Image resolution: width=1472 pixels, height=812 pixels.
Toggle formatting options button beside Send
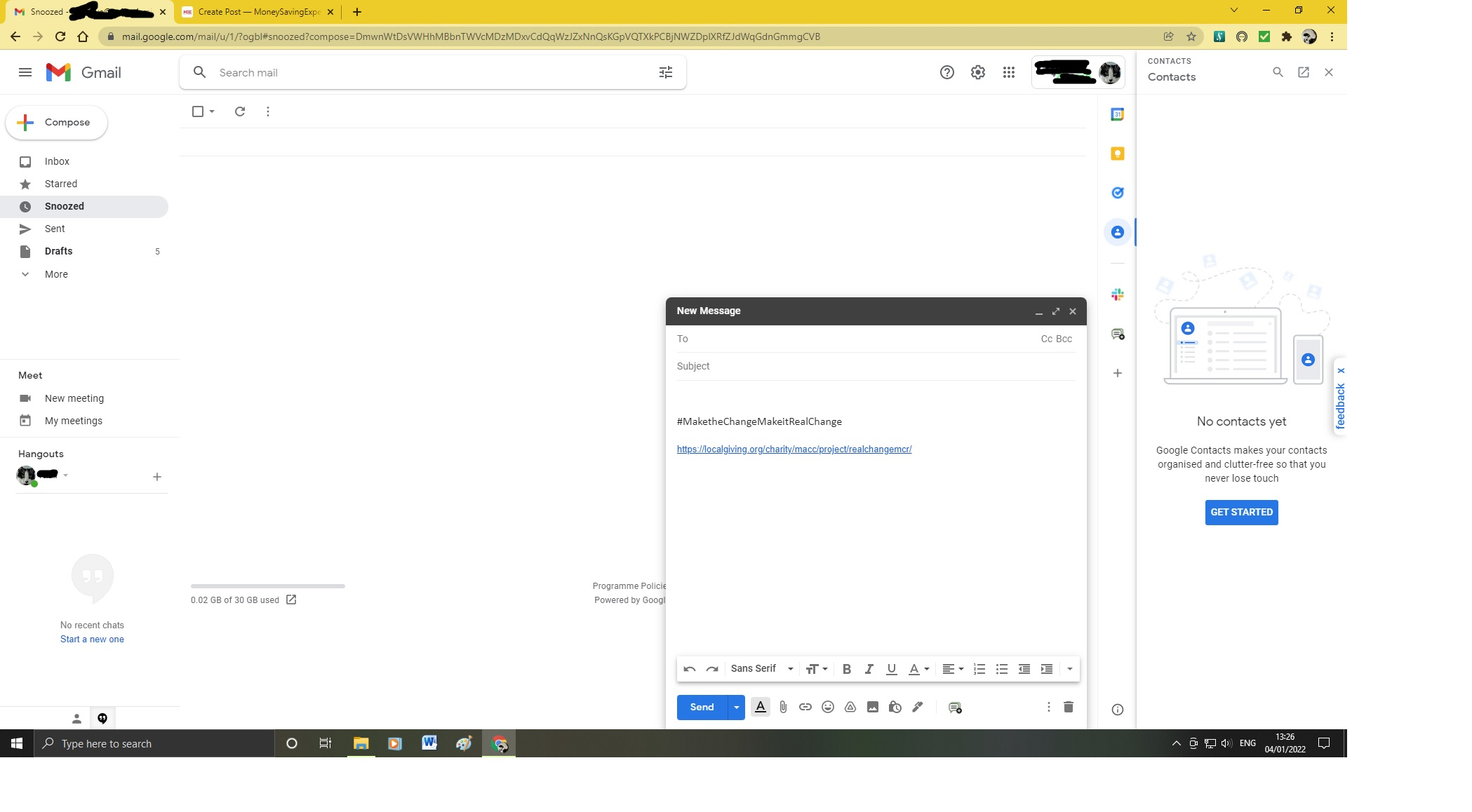point(761,707)
